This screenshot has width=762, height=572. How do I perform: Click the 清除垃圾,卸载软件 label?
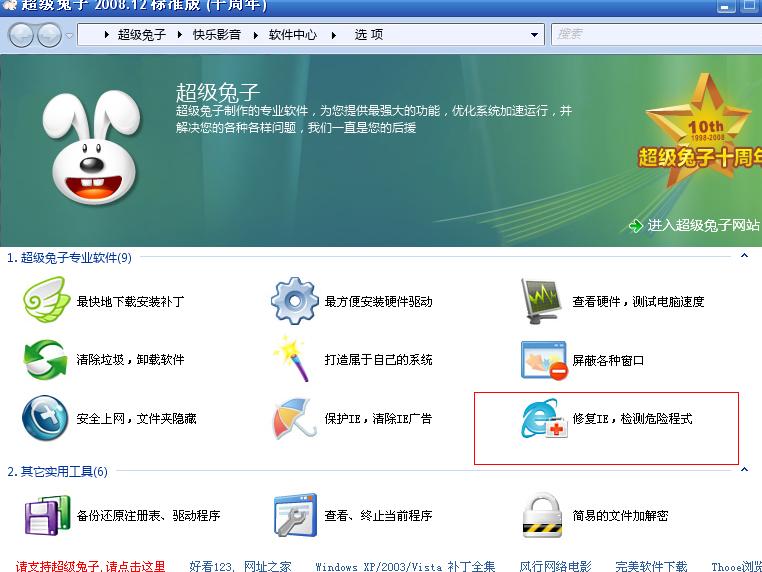(130, 360)
